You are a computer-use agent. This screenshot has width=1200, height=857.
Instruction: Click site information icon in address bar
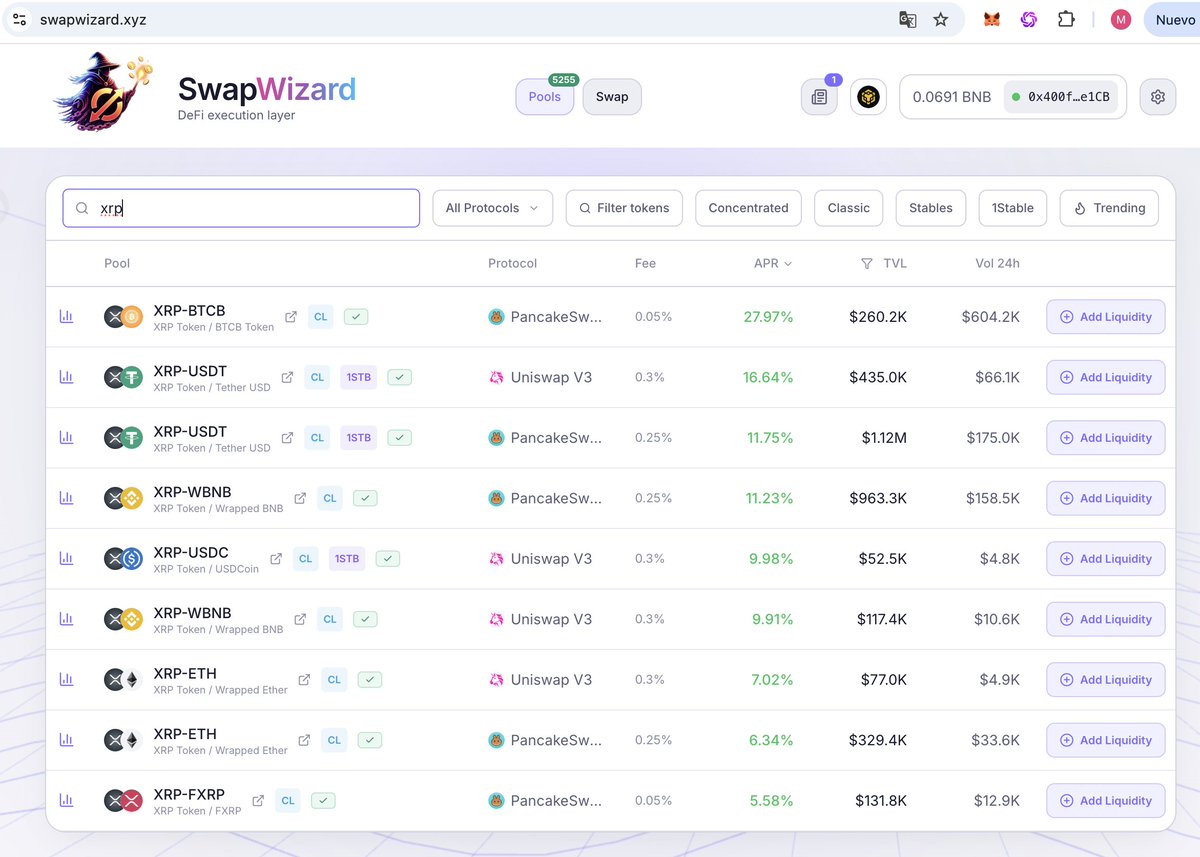[x=20, y=19]
